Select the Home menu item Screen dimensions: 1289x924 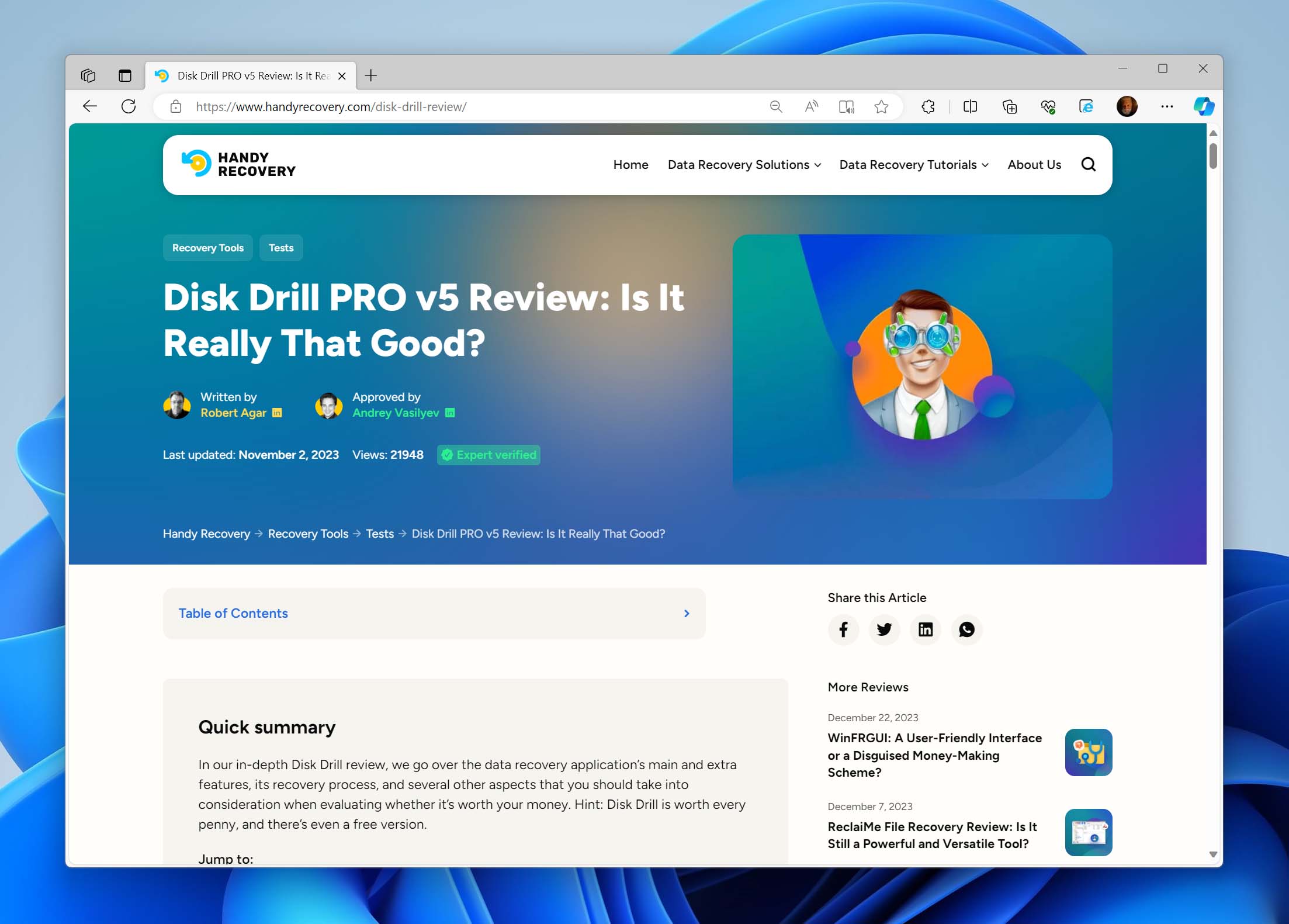pos(630,165)
